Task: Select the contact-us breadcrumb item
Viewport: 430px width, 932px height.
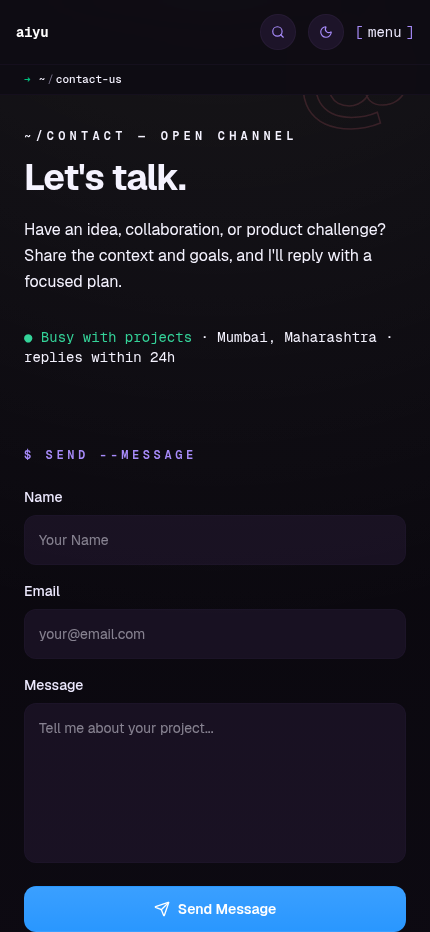Action: point(89,79)
